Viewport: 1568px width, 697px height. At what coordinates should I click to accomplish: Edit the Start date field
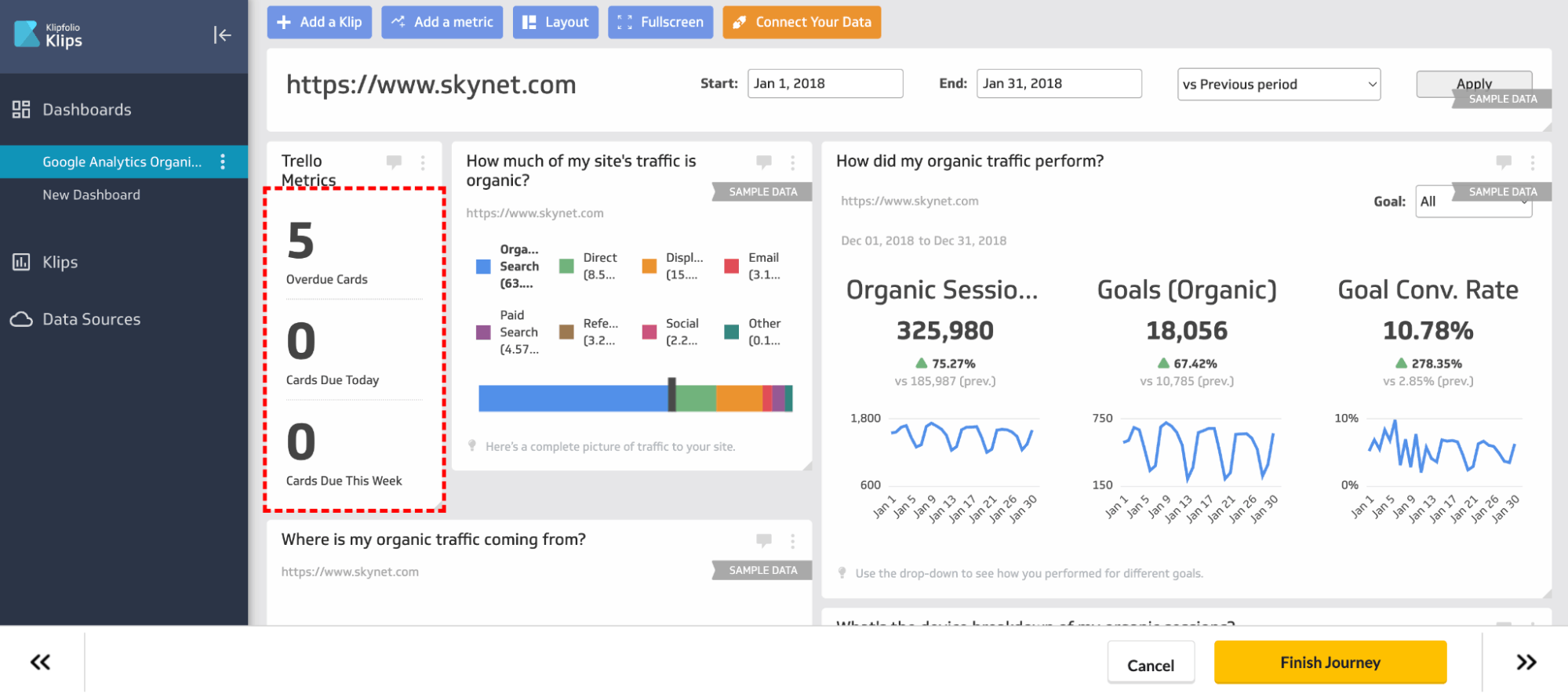click(825, 83)
